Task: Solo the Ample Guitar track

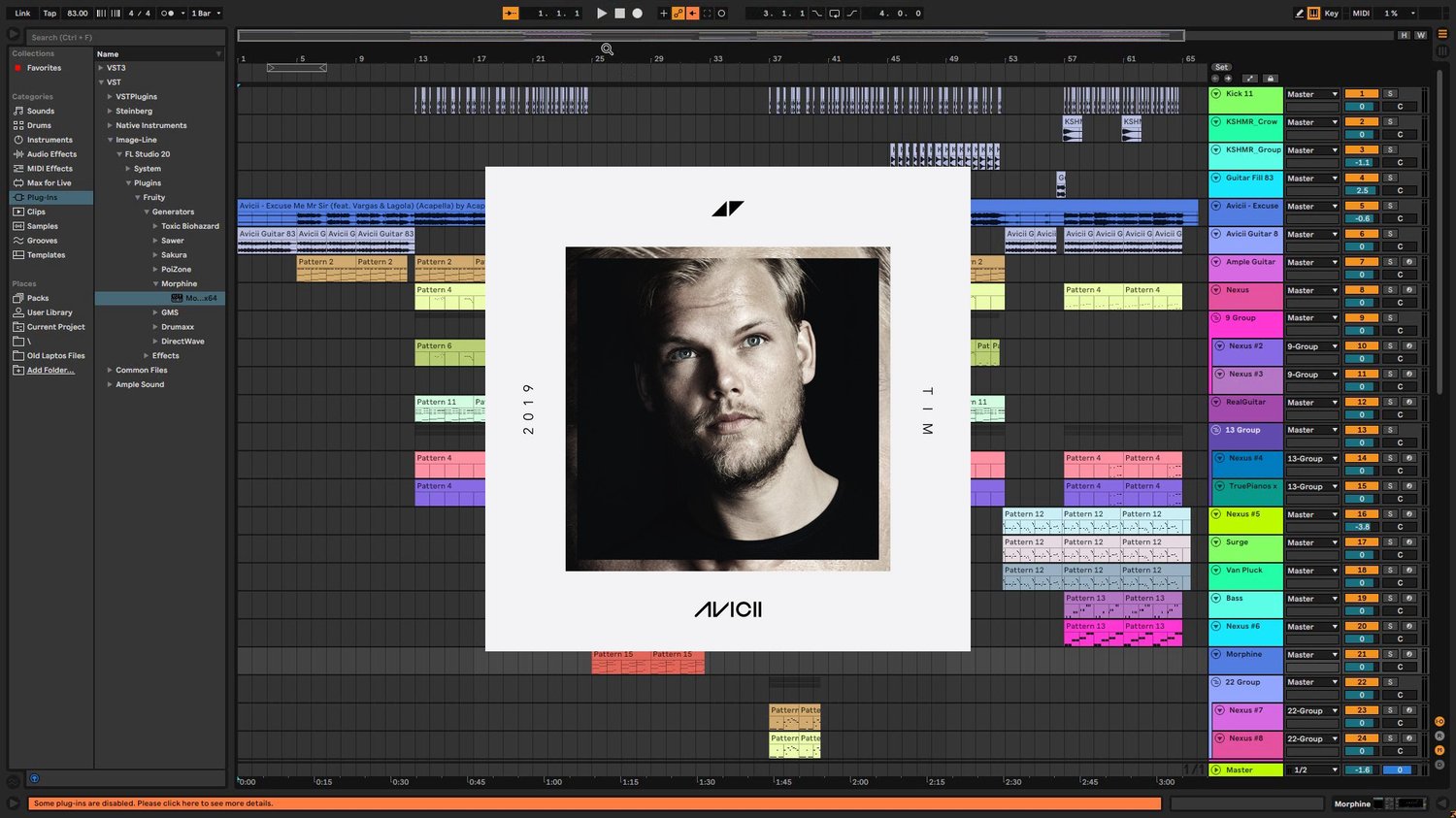Action: tap(1390, 262)
